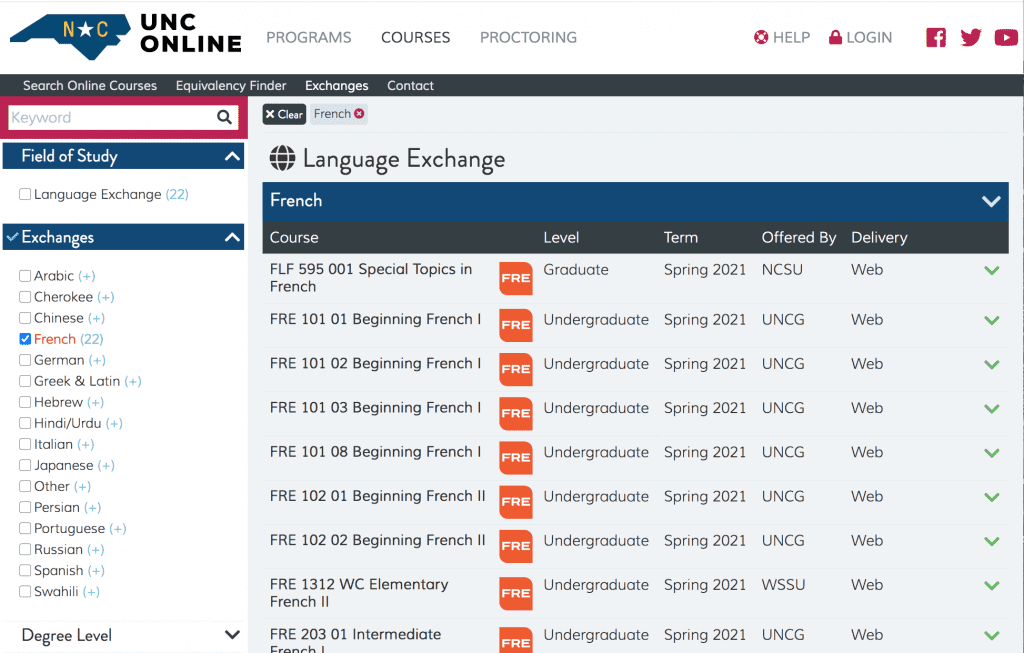
Task: Open FRE 101 03 Beginning French I course
Action: coord(376,407)
